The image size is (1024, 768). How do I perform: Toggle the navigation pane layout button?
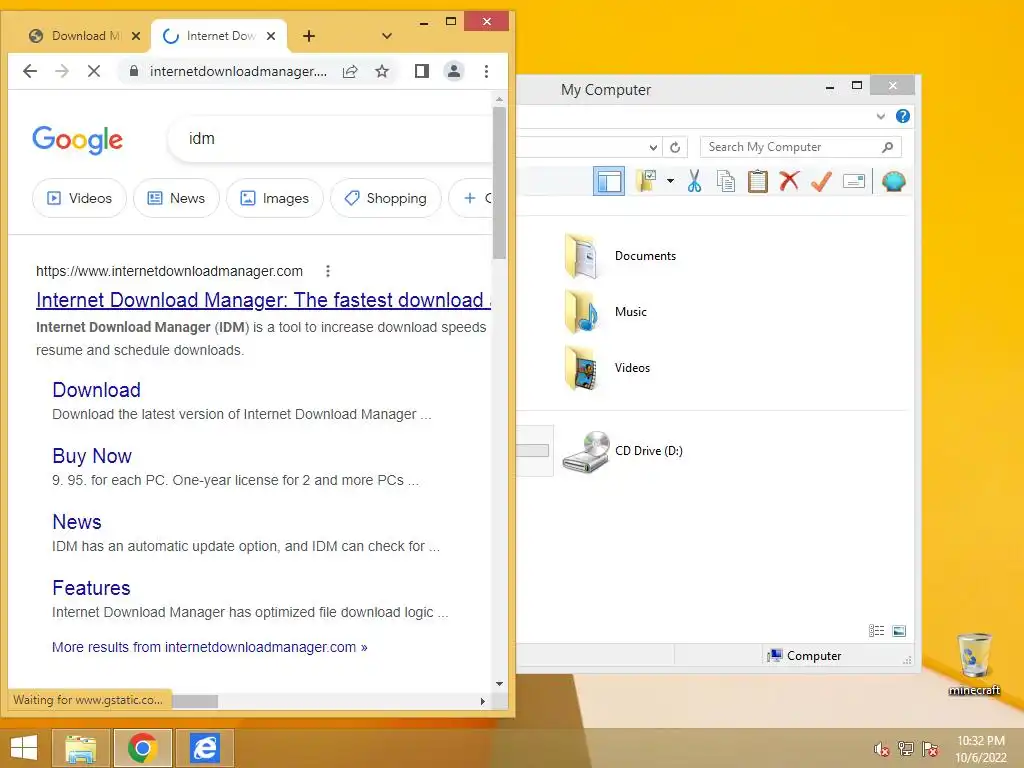609,182
